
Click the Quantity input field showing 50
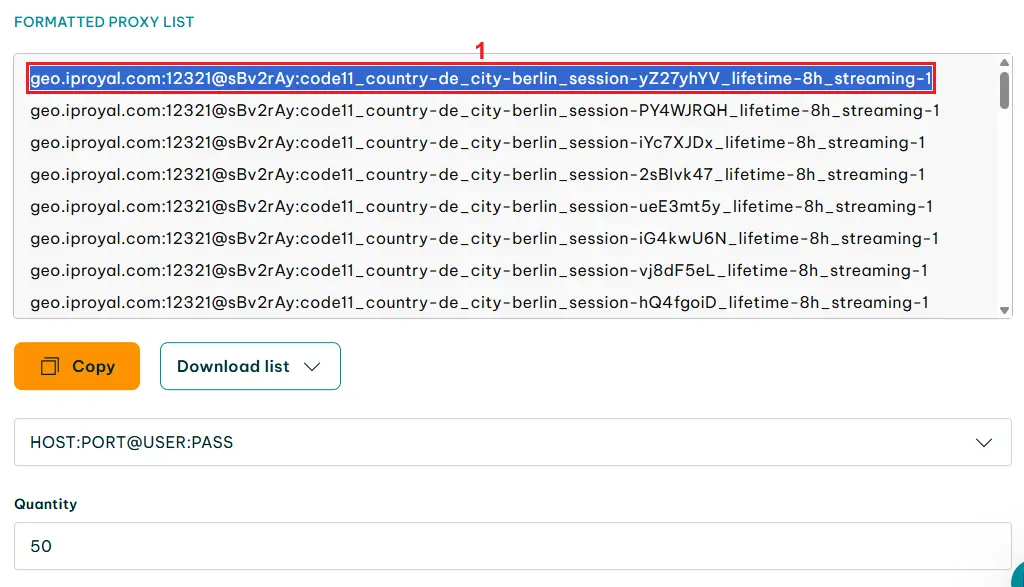click(513, 546)
